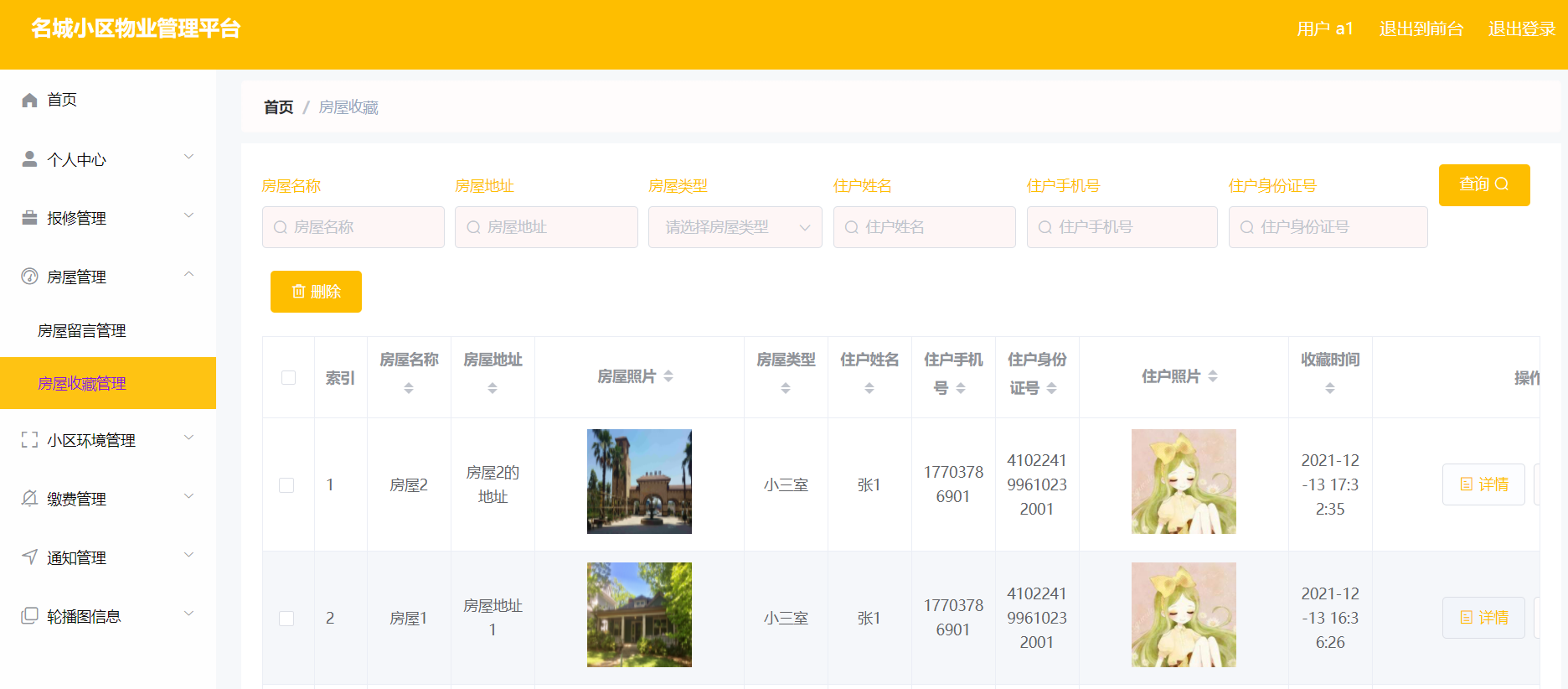Click the home icon beside 首页 in sidebar
The width and height of the screenshot is (1568, 689).
(29, 100)
